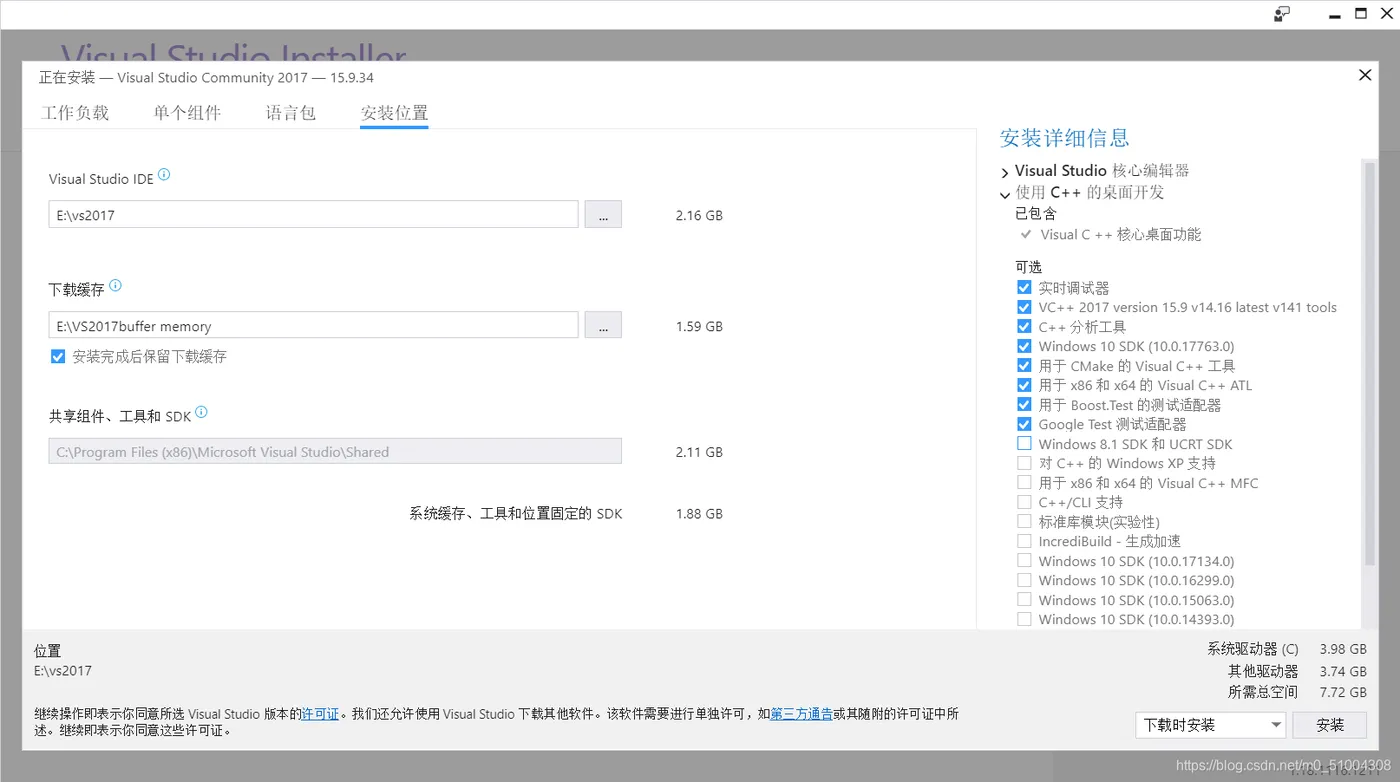Click the 2.11 GB shared components size
Image resolution: width=1400 pixels, height=782 pixels.
[699, 452]
